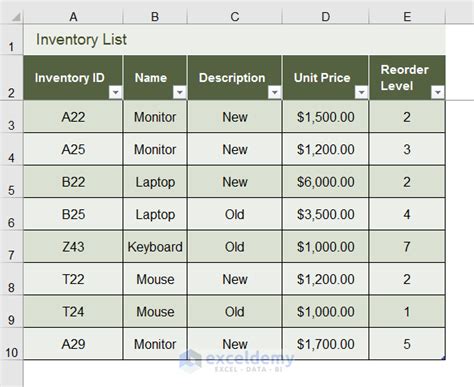Select cell containing T24

73,311
